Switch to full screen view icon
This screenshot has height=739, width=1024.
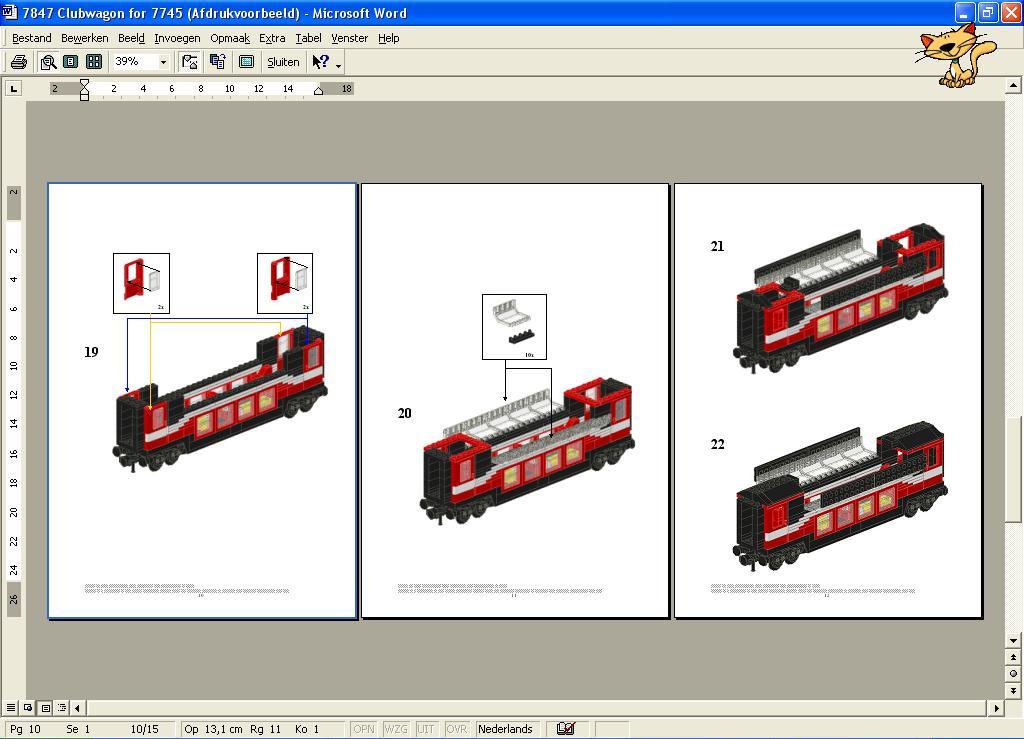tap(246, 62)
